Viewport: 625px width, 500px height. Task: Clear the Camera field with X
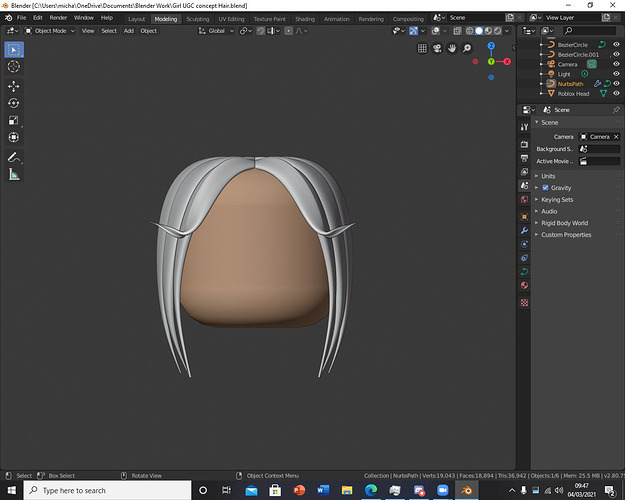tap(616, 137)
